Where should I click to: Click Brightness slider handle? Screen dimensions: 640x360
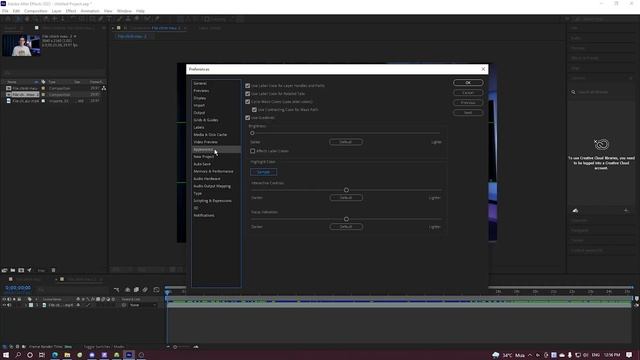[x=252, y=133]
